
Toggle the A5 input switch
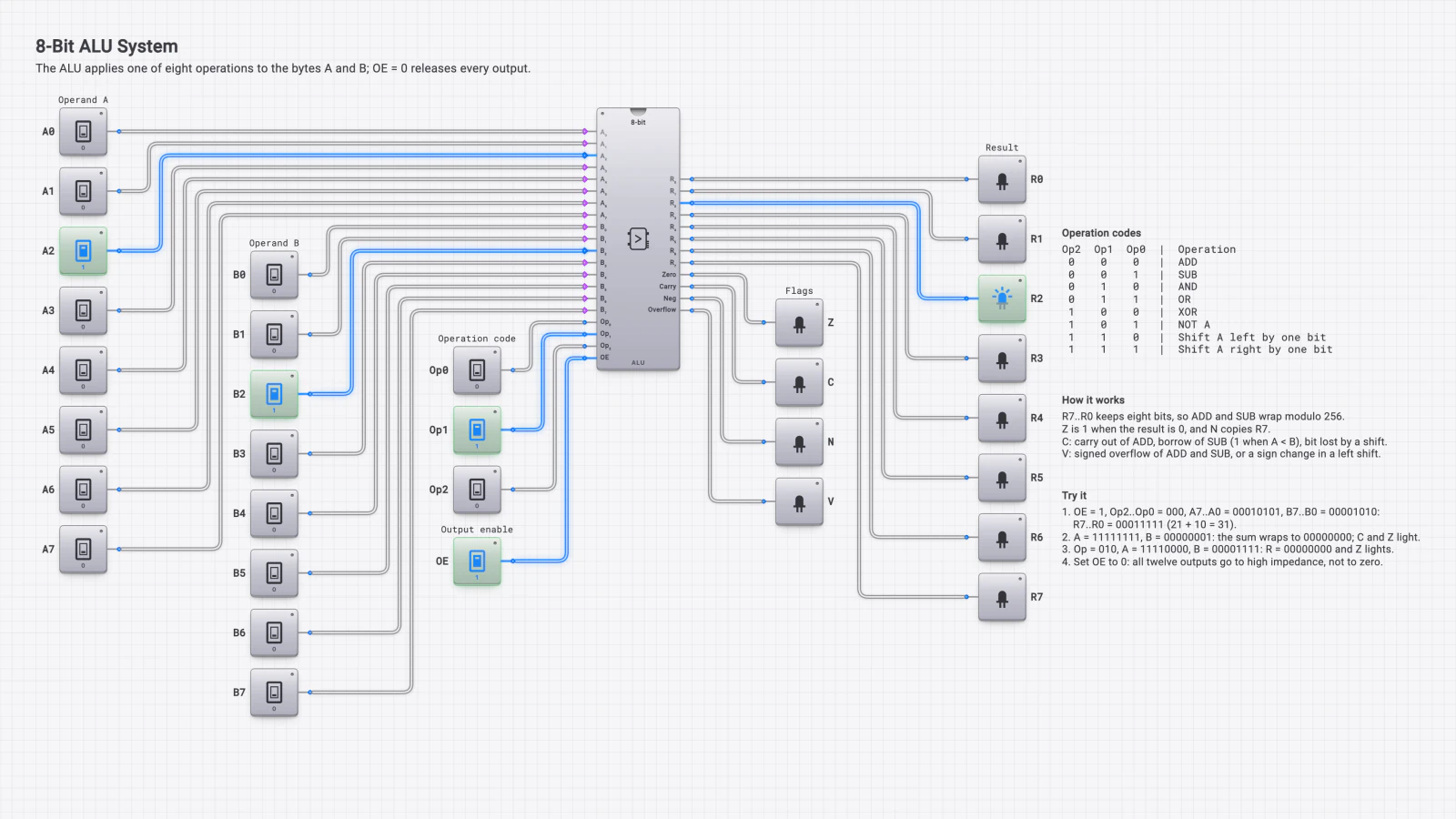pyautogui.click(x=83, y=430)
